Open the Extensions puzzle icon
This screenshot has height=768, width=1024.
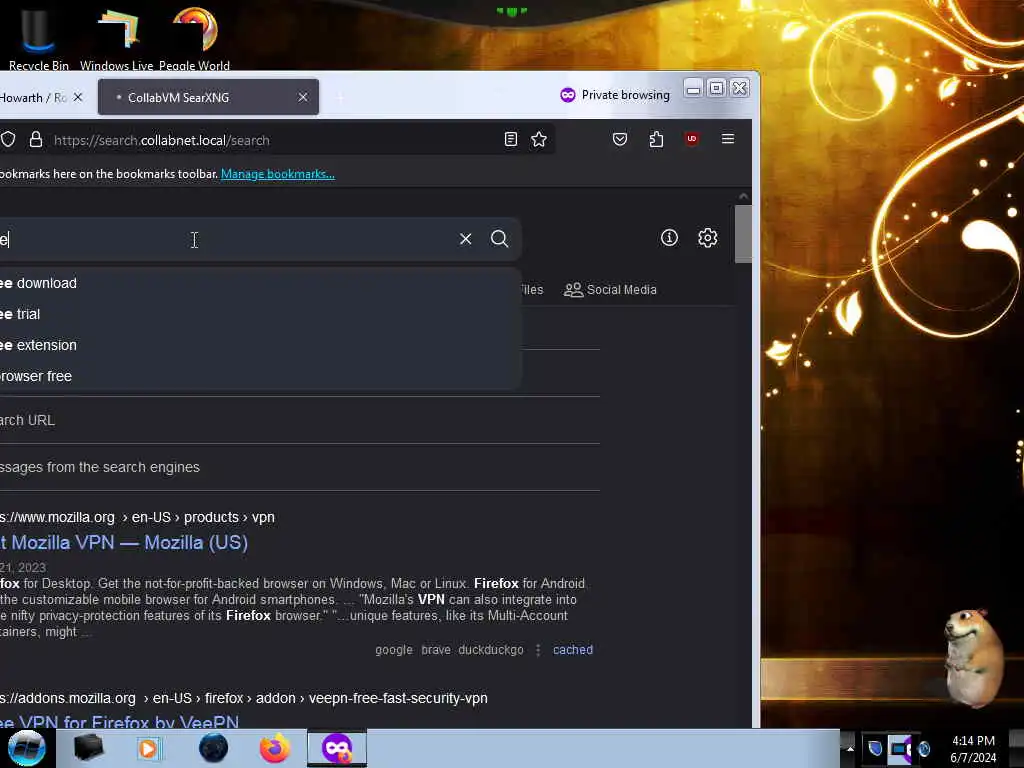pyautogui.click(x=656, y=139)
